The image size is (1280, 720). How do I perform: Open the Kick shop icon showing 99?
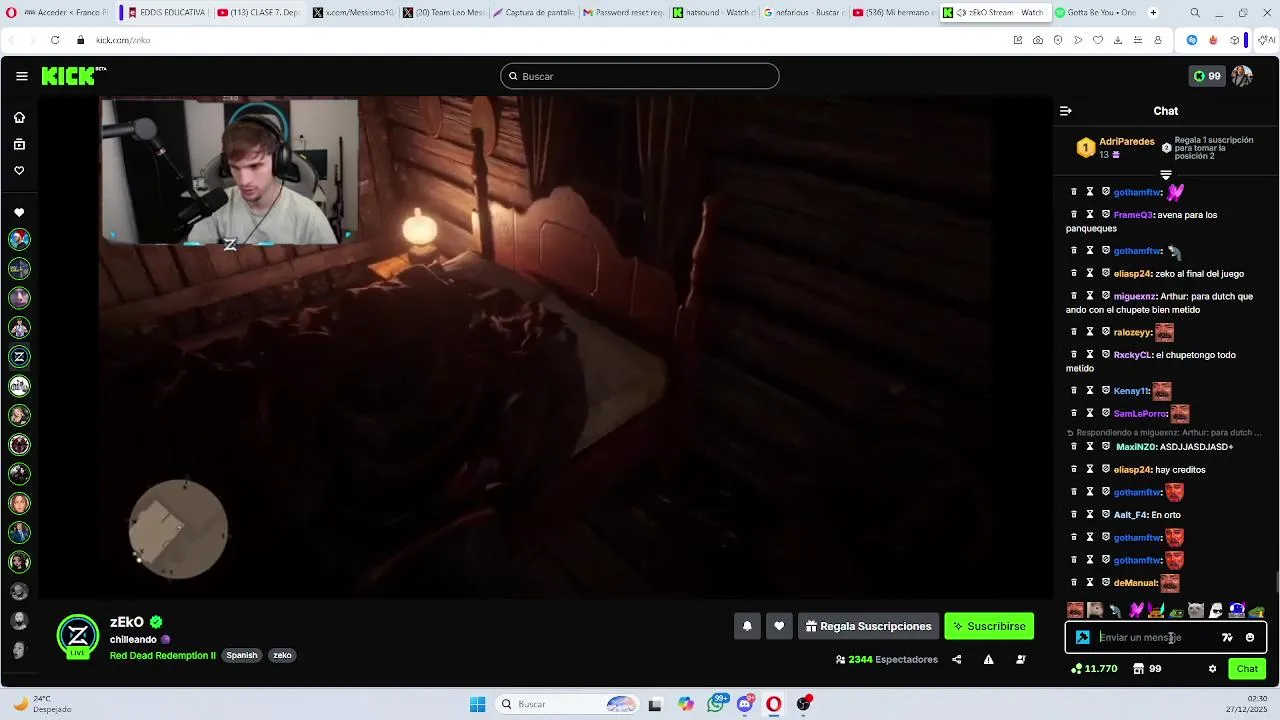[x=1147, y=669]
